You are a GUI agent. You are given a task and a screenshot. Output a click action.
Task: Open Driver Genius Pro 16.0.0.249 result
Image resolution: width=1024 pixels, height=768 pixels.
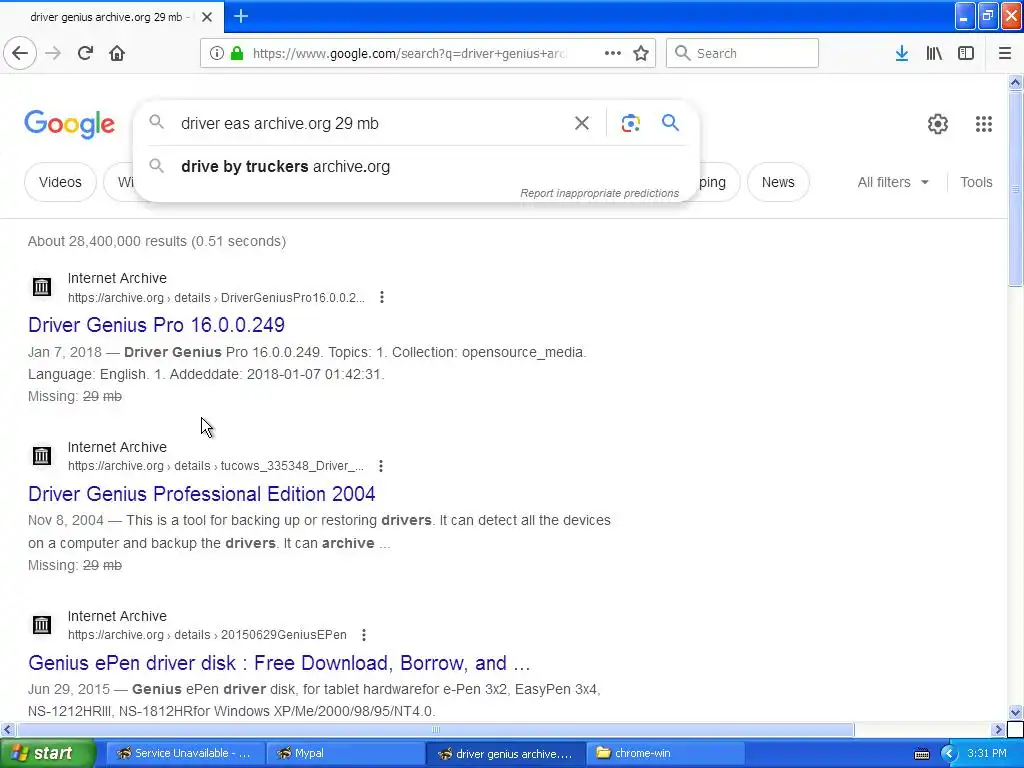pyautogui.click(x=156, y=325)
